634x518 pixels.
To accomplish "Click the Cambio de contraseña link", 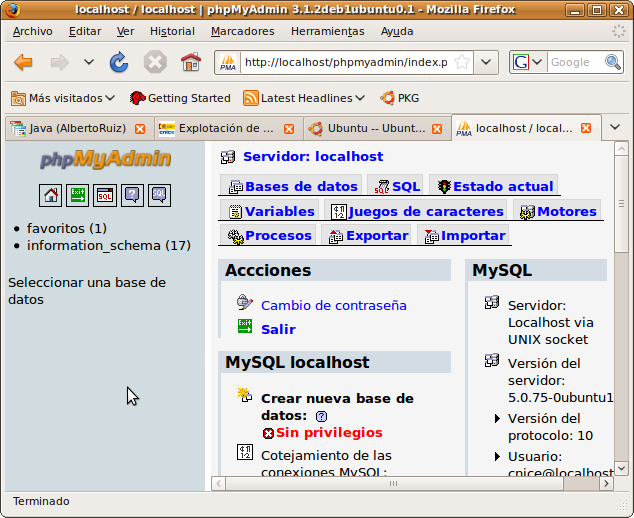I will 333,305.
